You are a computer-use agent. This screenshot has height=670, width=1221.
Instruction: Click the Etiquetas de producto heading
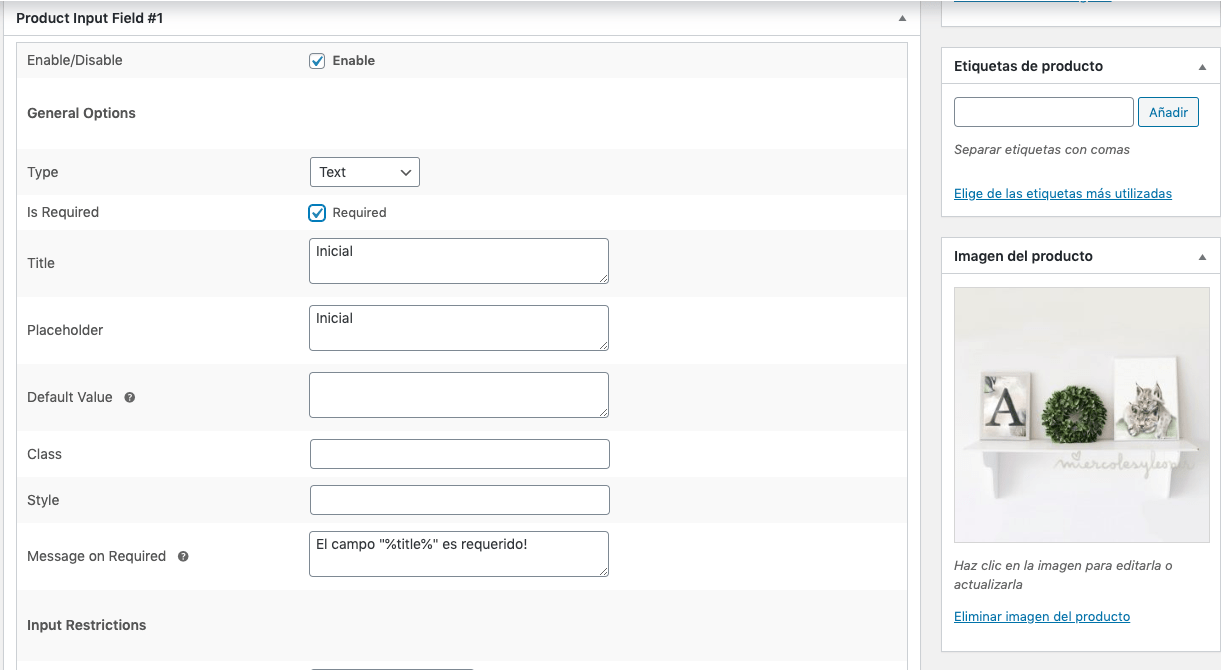(1028, 66)
